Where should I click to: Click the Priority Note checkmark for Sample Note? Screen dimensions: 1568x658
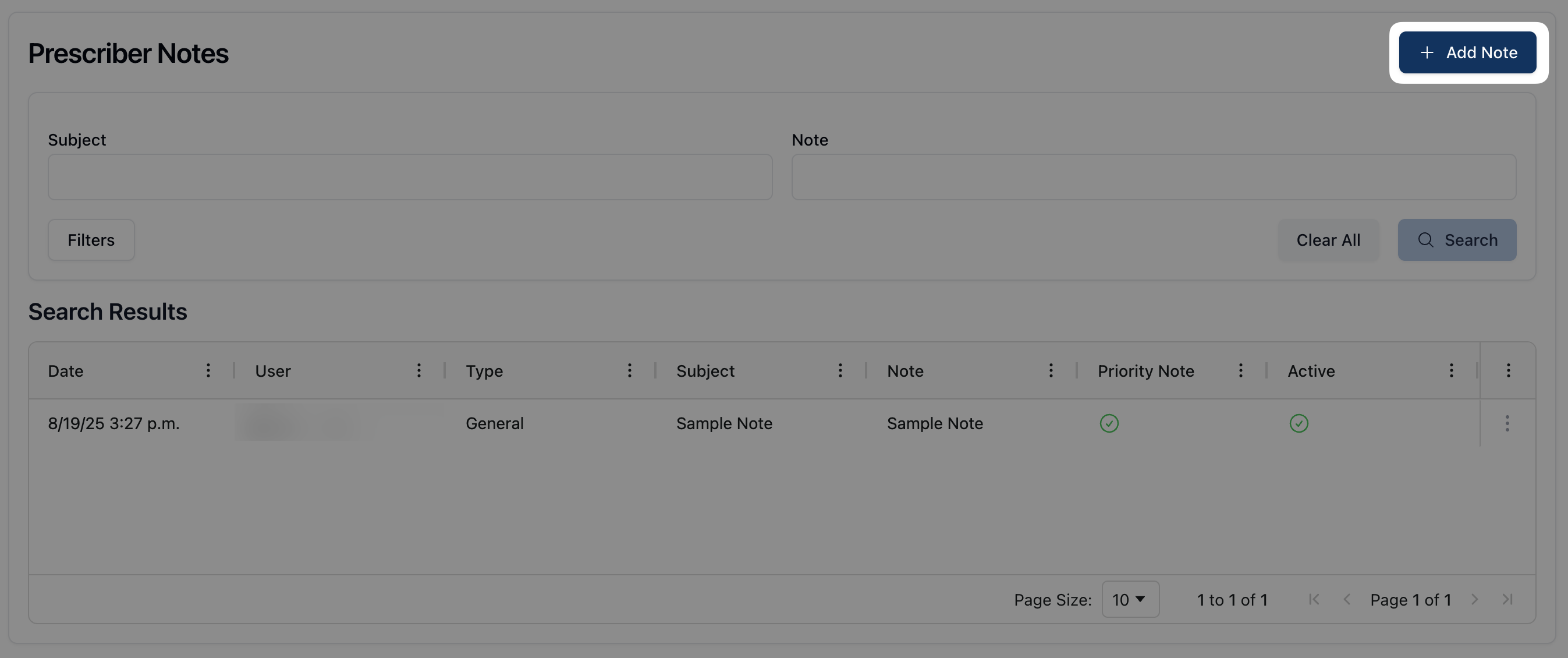[1109, 424]
